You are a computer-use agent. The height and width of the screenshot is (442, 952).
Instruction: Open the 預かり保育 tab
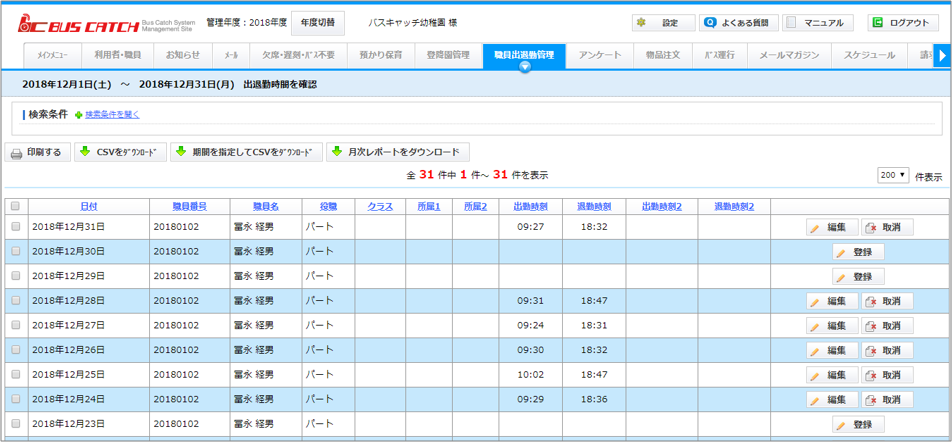(381, 55)
